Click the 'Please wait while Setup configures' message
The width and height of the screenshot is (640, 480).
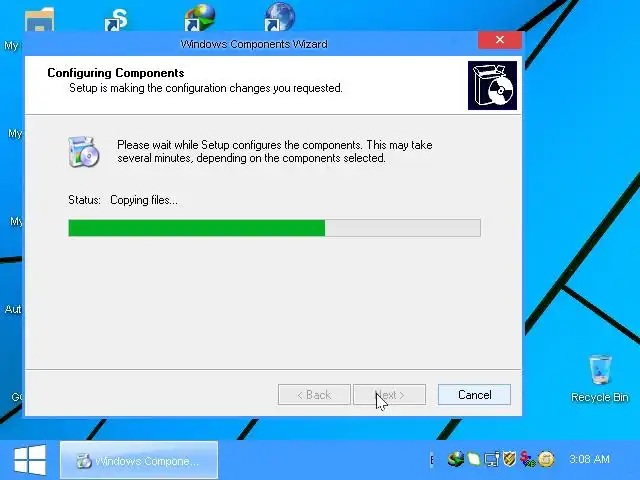point(275,151)
